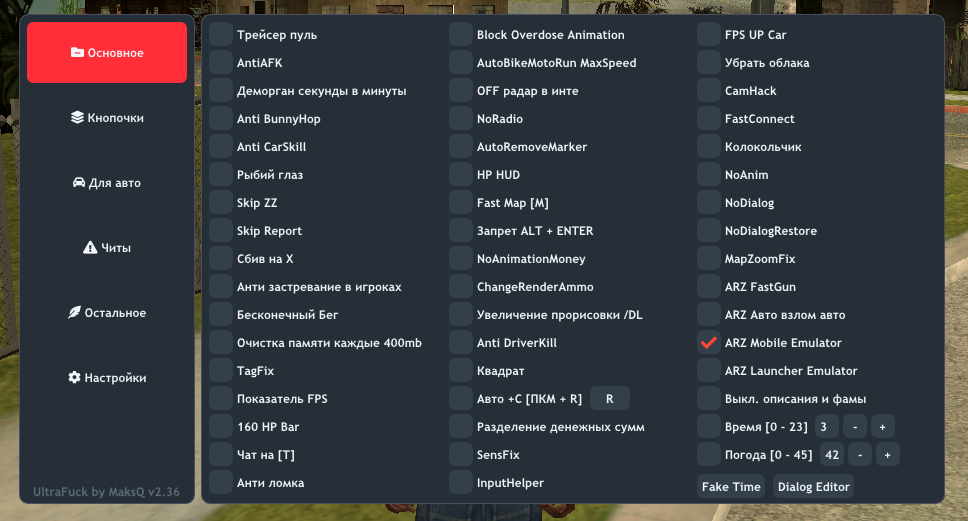Click the layers icon beside Кнопочки
Image resolution: width=968 pixels, height=521 pixels.
pos(77,118)
